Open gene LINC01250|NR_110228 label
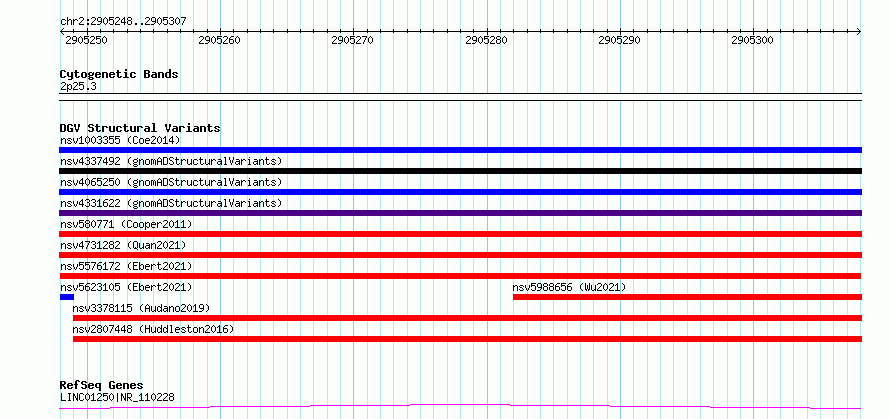890x419 pixels. coord(117,397)
